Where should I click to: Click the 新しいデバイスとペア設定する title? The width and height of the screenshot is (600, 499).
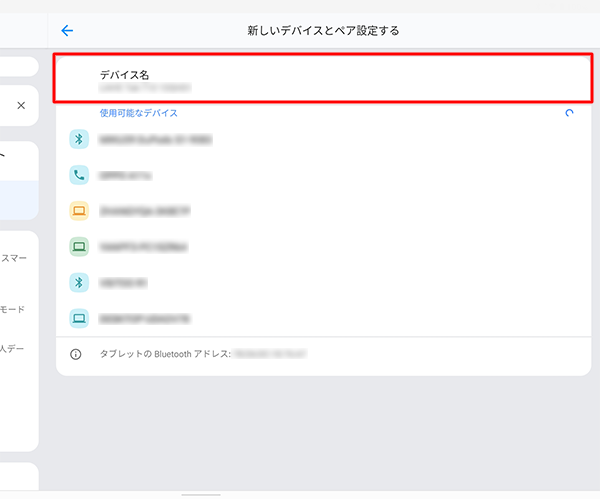pos(323,30)
